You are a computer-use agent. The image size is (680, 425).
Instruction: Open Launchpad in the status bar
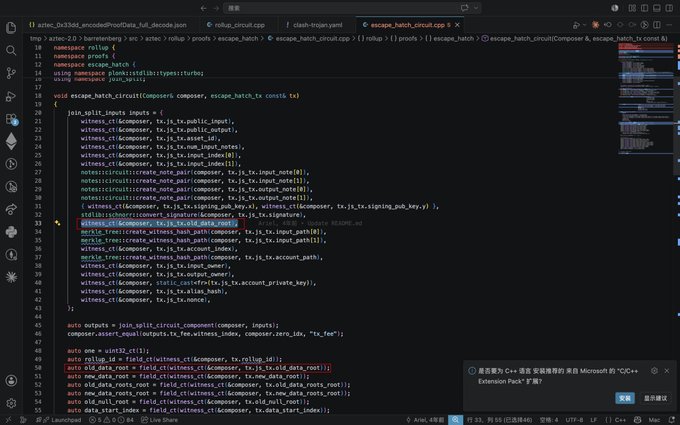click(59, 420)
